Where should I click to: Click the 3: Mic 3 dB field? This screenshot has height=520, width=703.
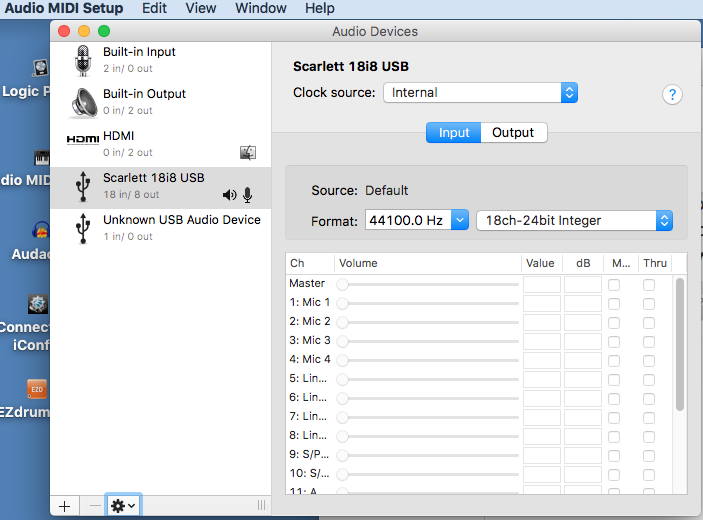[583, 342]
